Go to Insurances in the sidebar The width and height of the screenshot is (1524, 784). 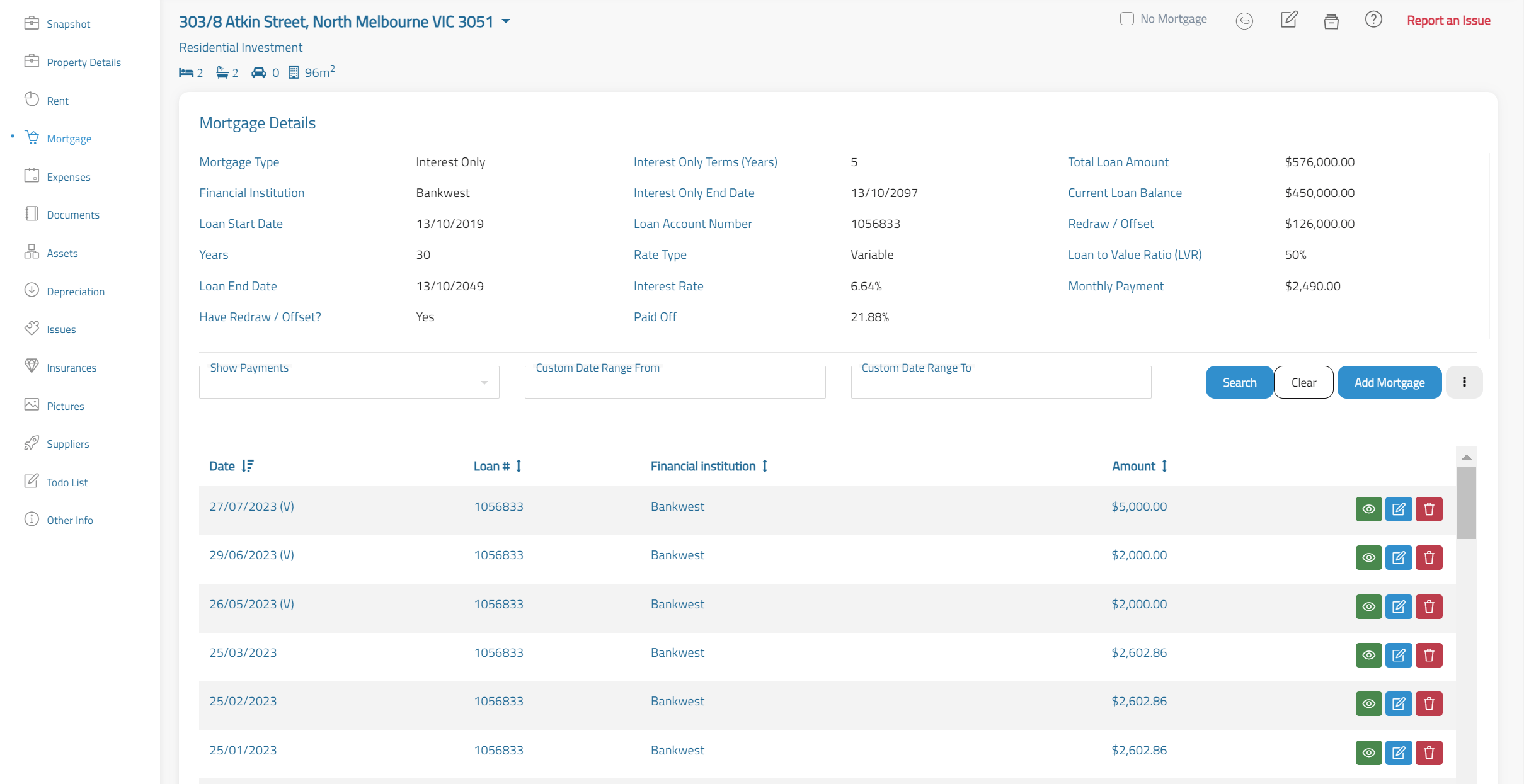(x=71, y=368)
